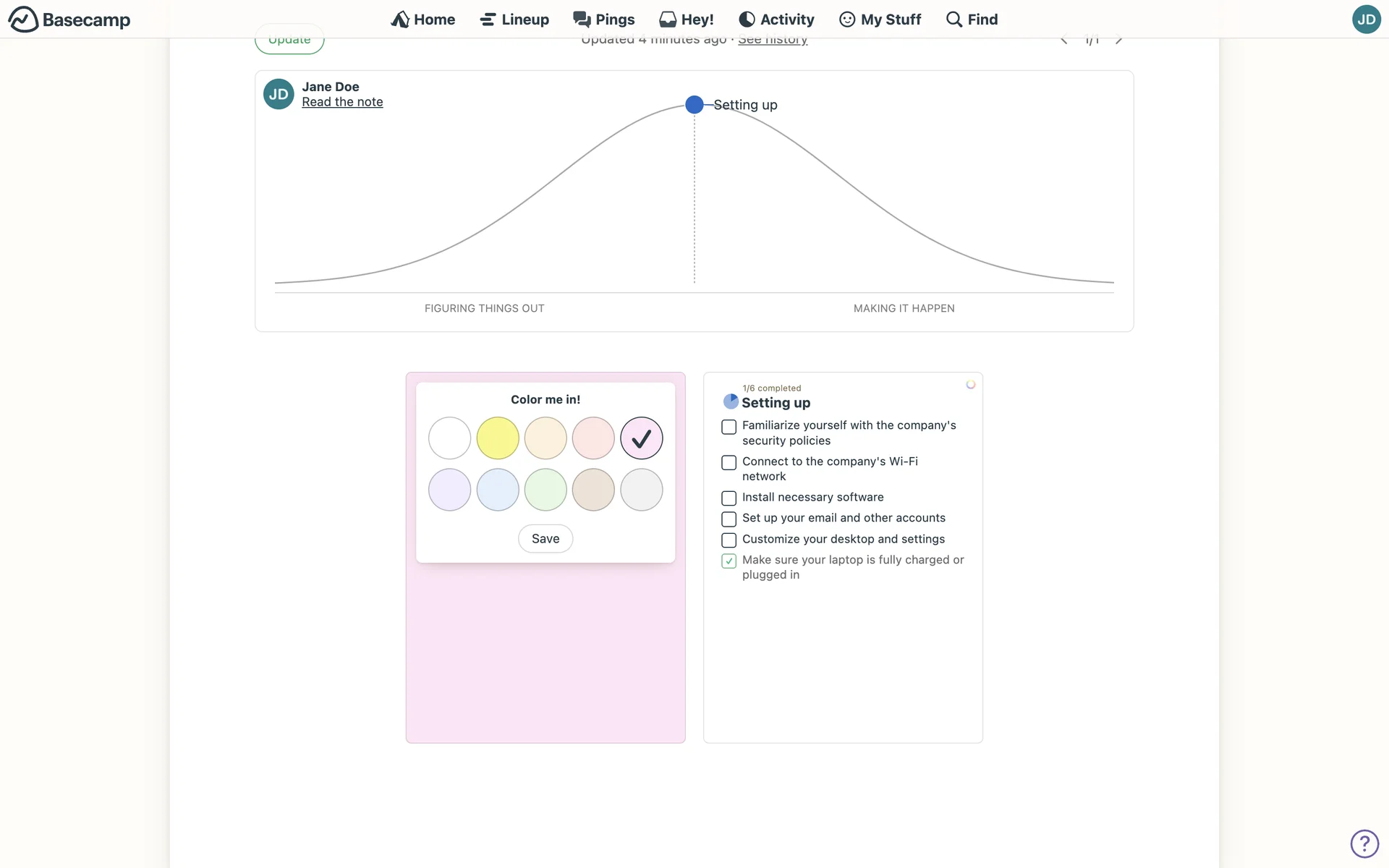Open the My Stuff menu
Image resolution: width=1389 pixels, height=868 pixels.
coord(880,20)
